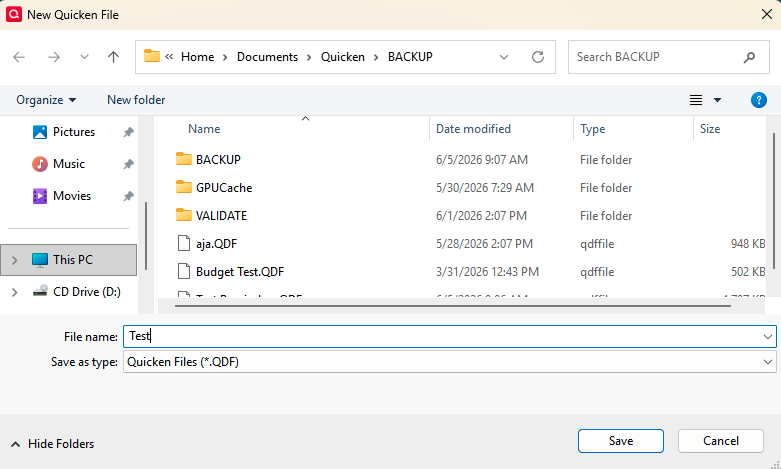Open the view options dropdown arrow
This screenshot has width=781, height=469.
click(x=717, y=100)
